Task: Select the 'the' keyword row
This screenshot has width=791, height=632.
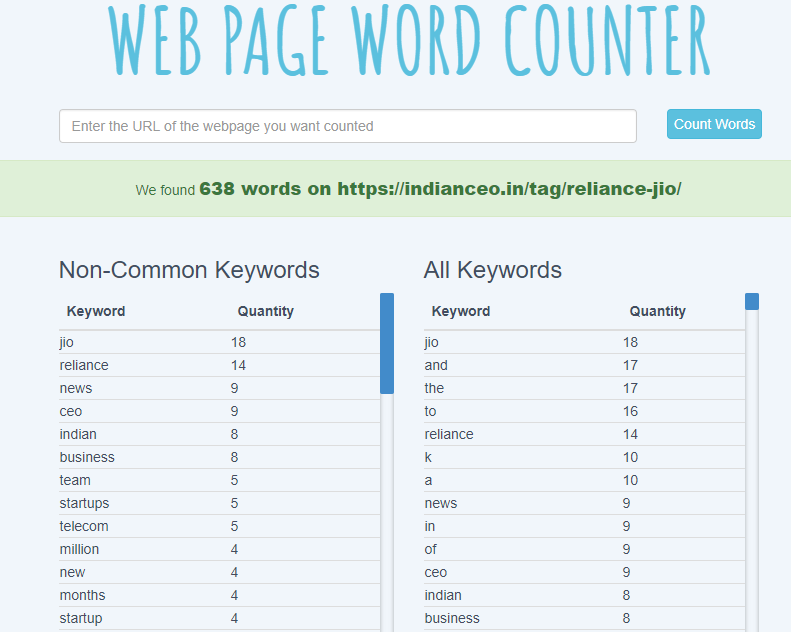Action: point(584,388)
